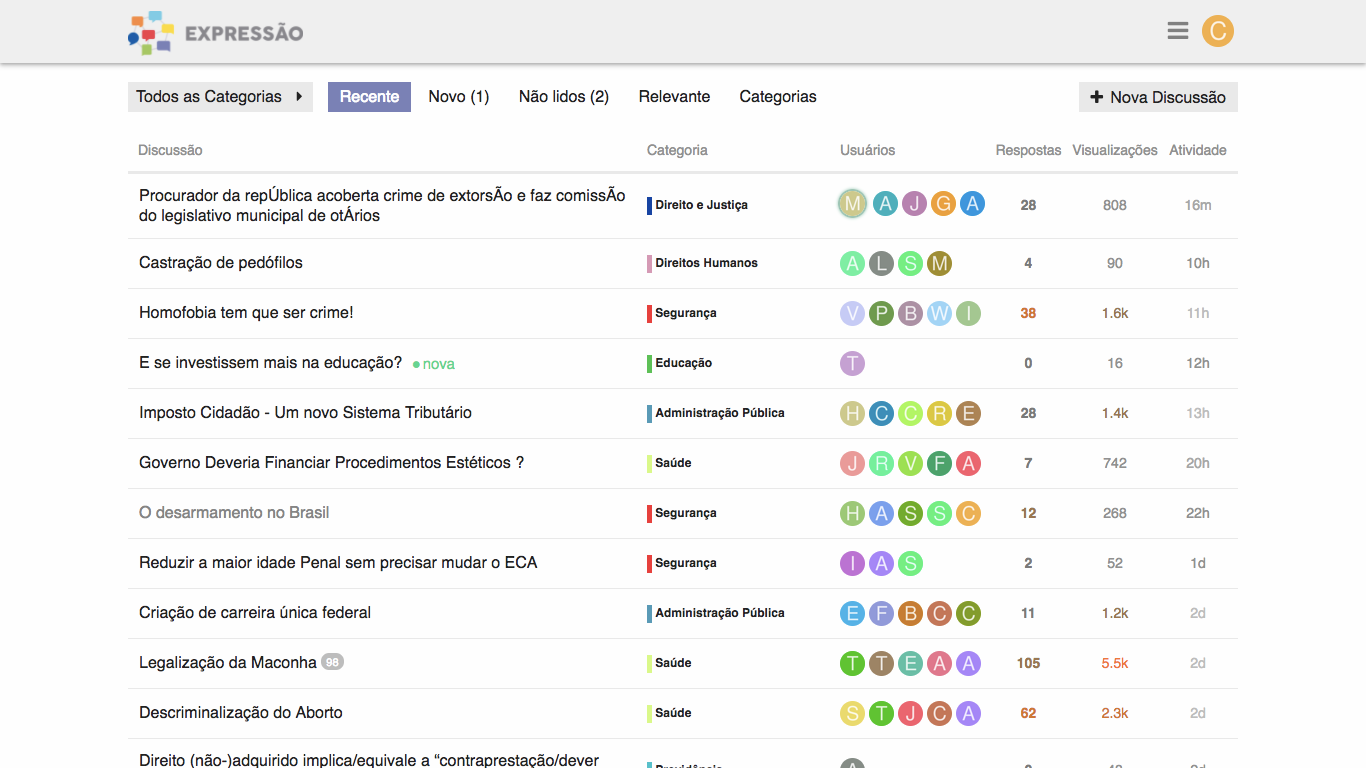
Task: Click the 98 unread badge on Maconha
Action: (333, 662)
